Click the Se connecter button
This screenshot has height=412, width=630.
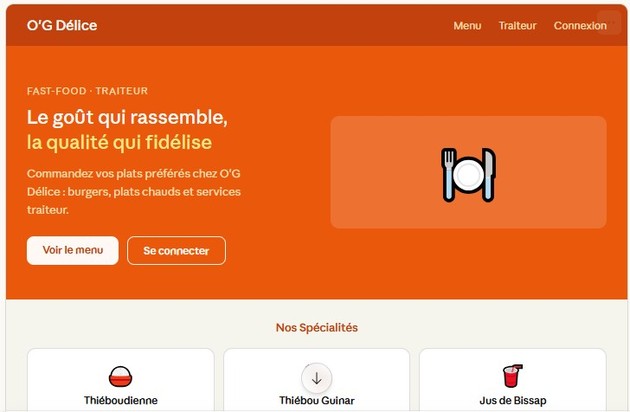click(x=176, y=250)
